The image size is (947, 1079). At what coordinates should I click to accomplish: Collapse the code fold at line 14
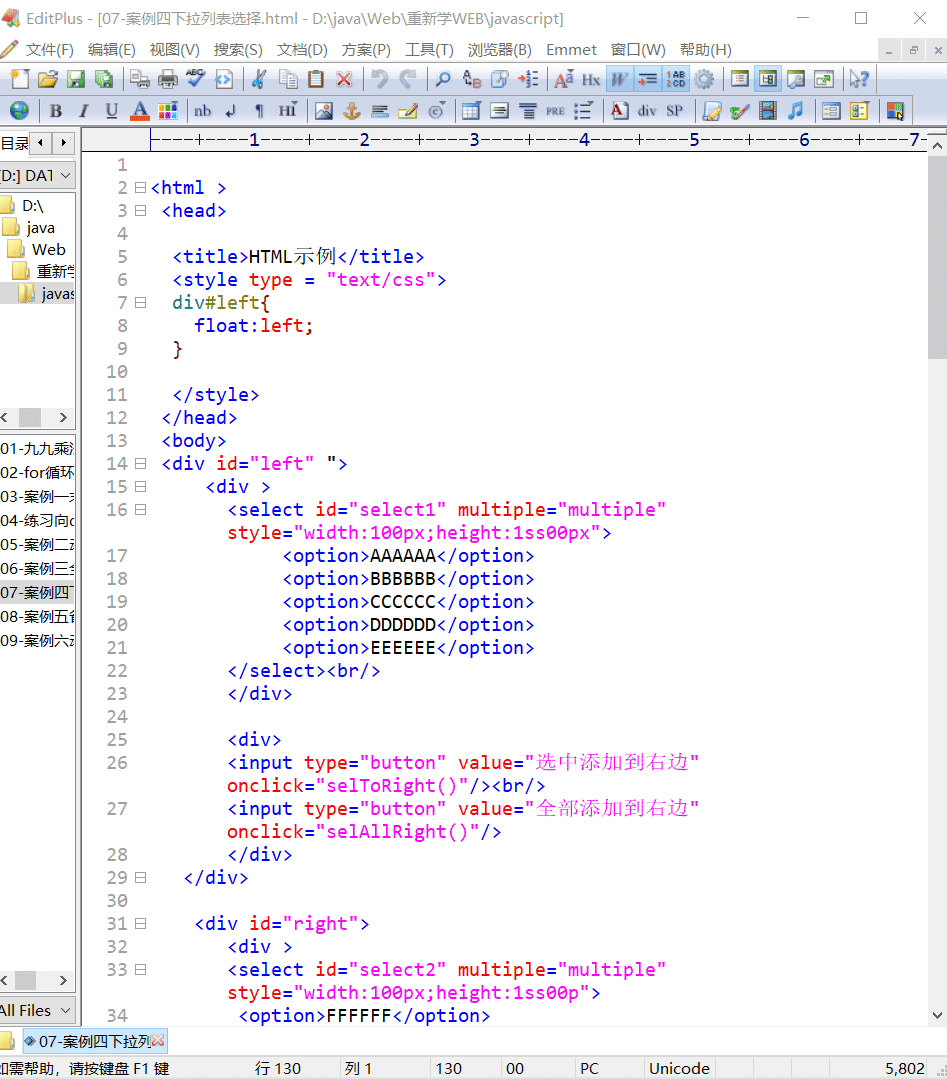(x=140, y=463)
